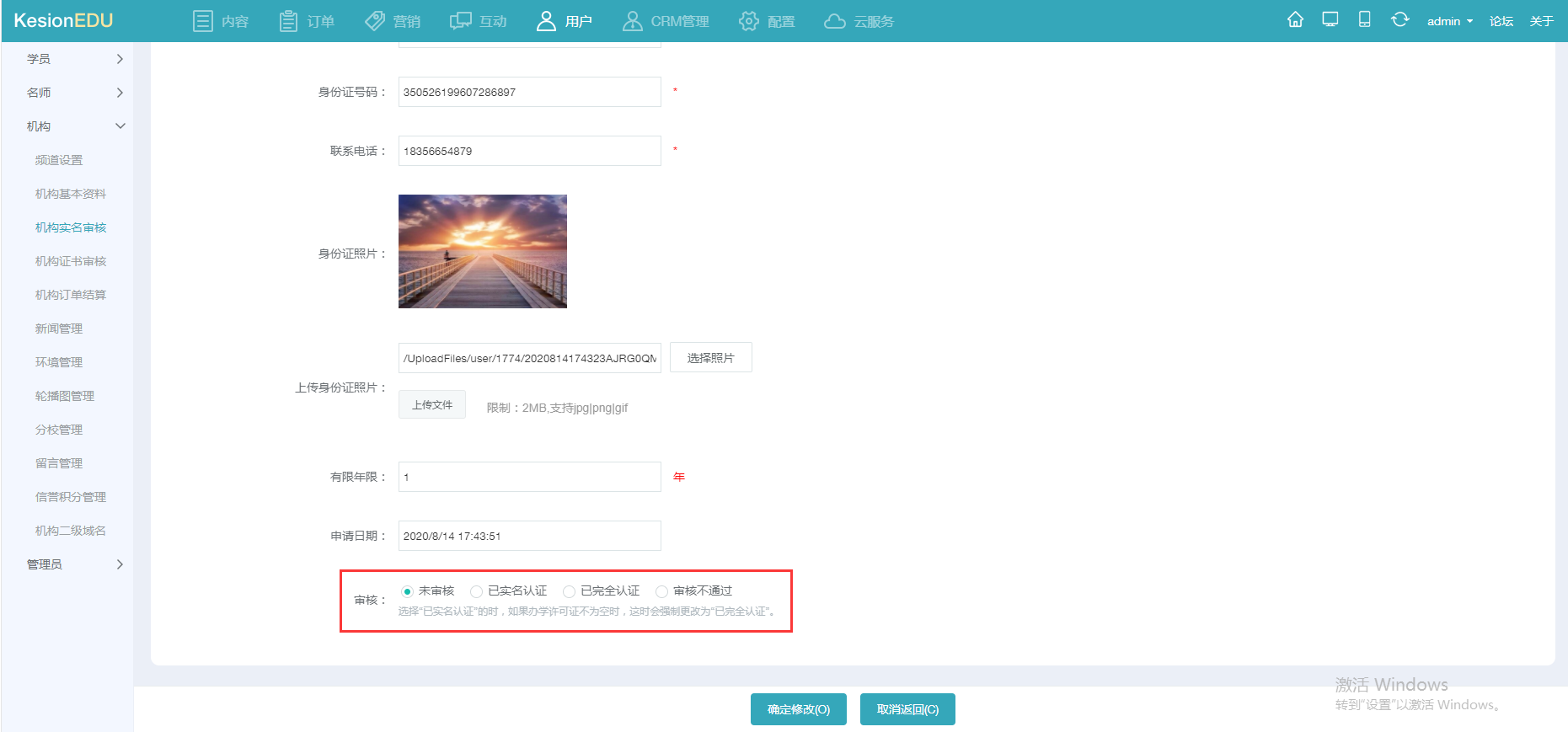Open the admin account dropdown
The image size is (1568, 732).
coord(1449,21)
